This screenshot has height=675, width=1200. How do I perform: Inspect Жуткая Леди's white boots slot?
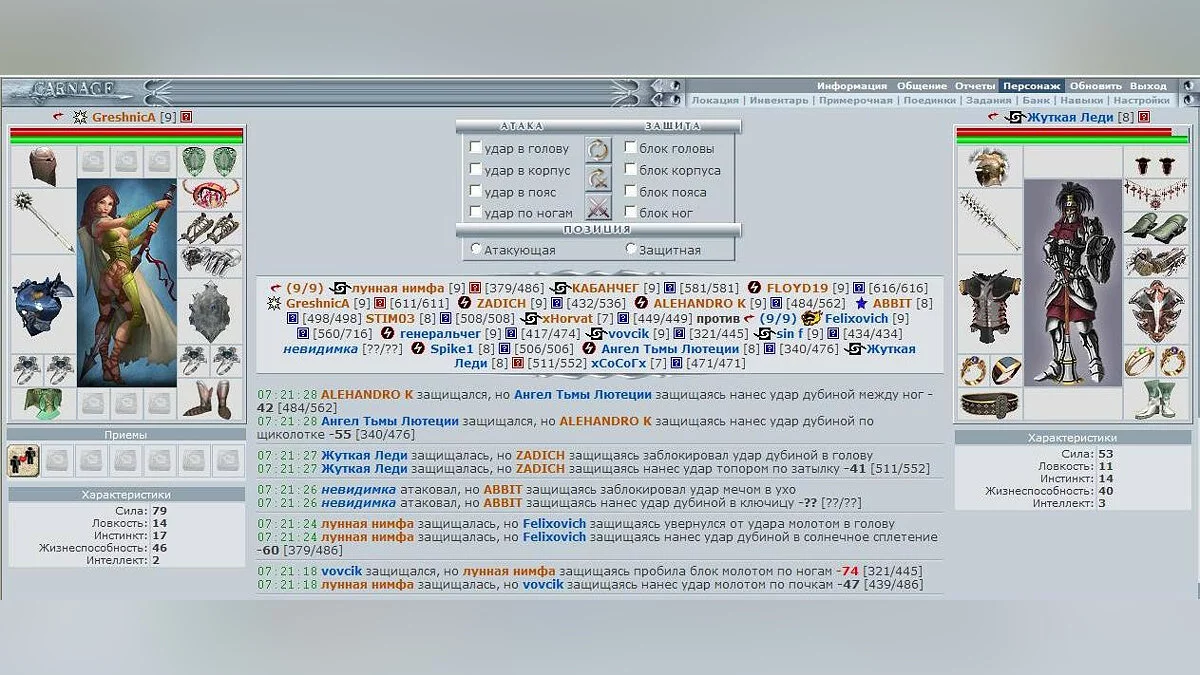(x=1156, y=400)
